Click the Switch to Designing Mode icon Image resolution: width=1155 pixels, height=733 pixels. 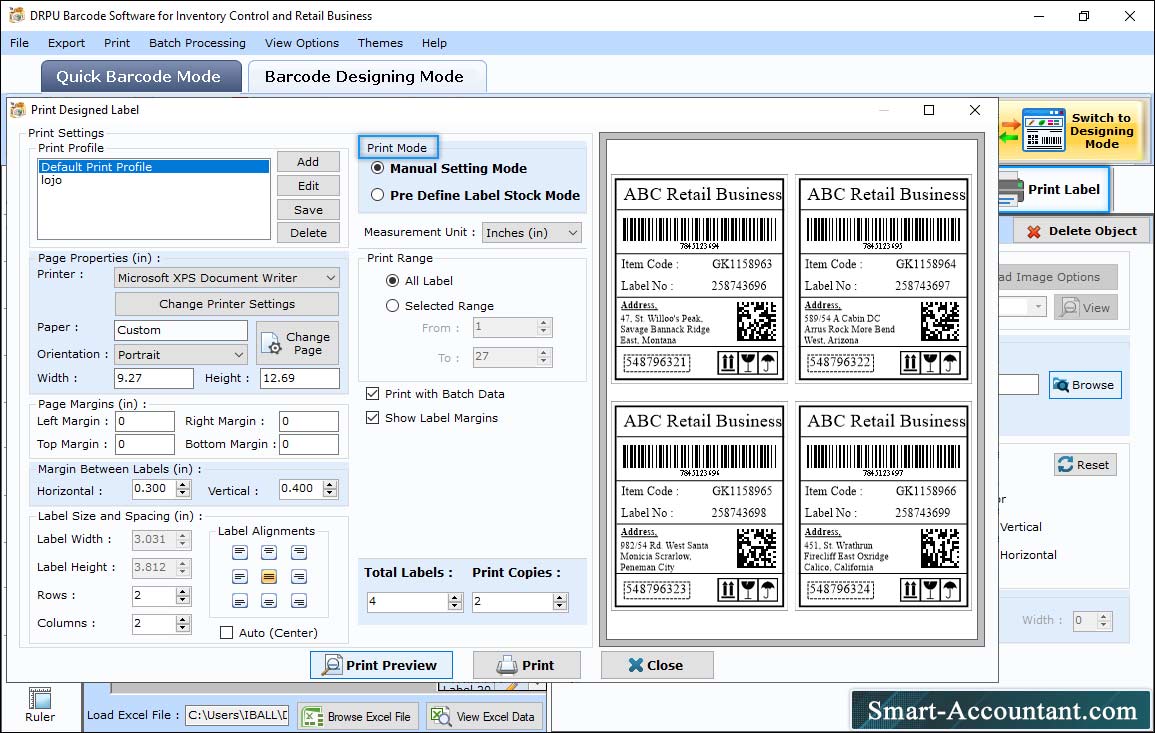(x=1043, y=130)
